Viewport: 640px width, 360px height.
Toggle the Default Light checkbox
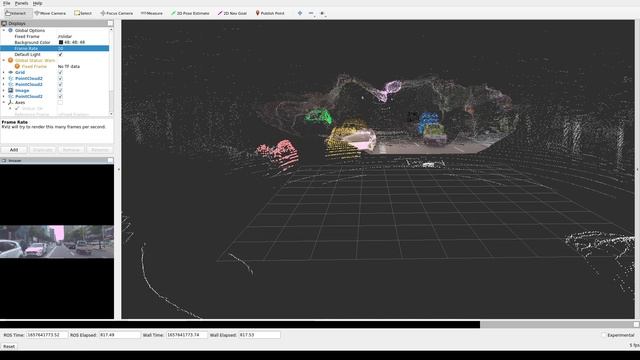(x=60, y=54)
